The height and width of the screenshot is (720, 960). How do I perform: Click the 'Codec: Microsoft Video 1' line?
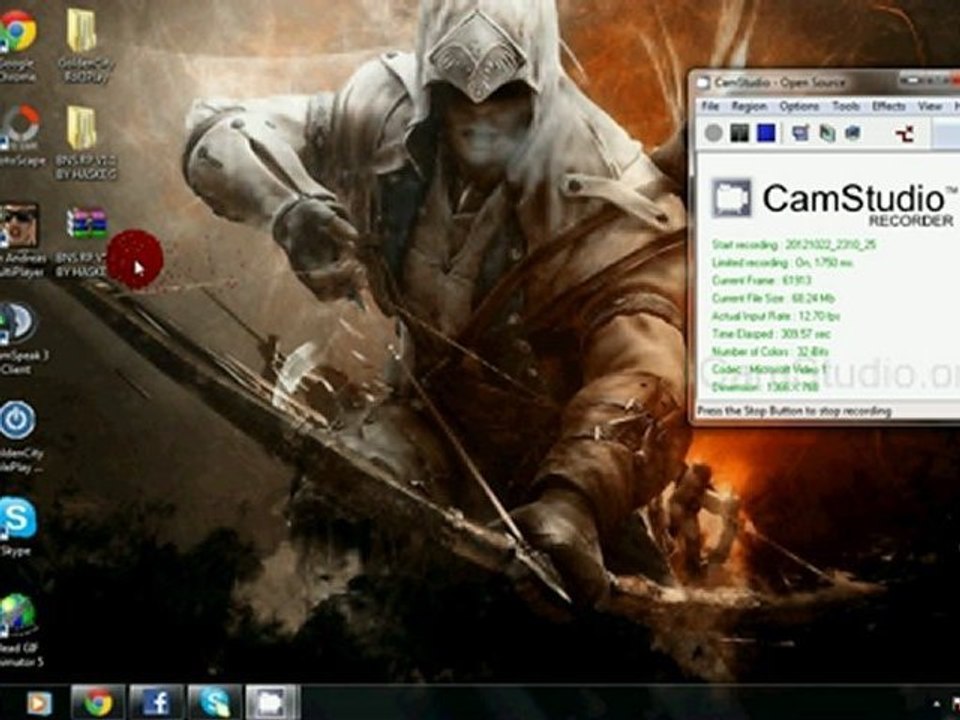pyautogui.click(x=769, y=369)
